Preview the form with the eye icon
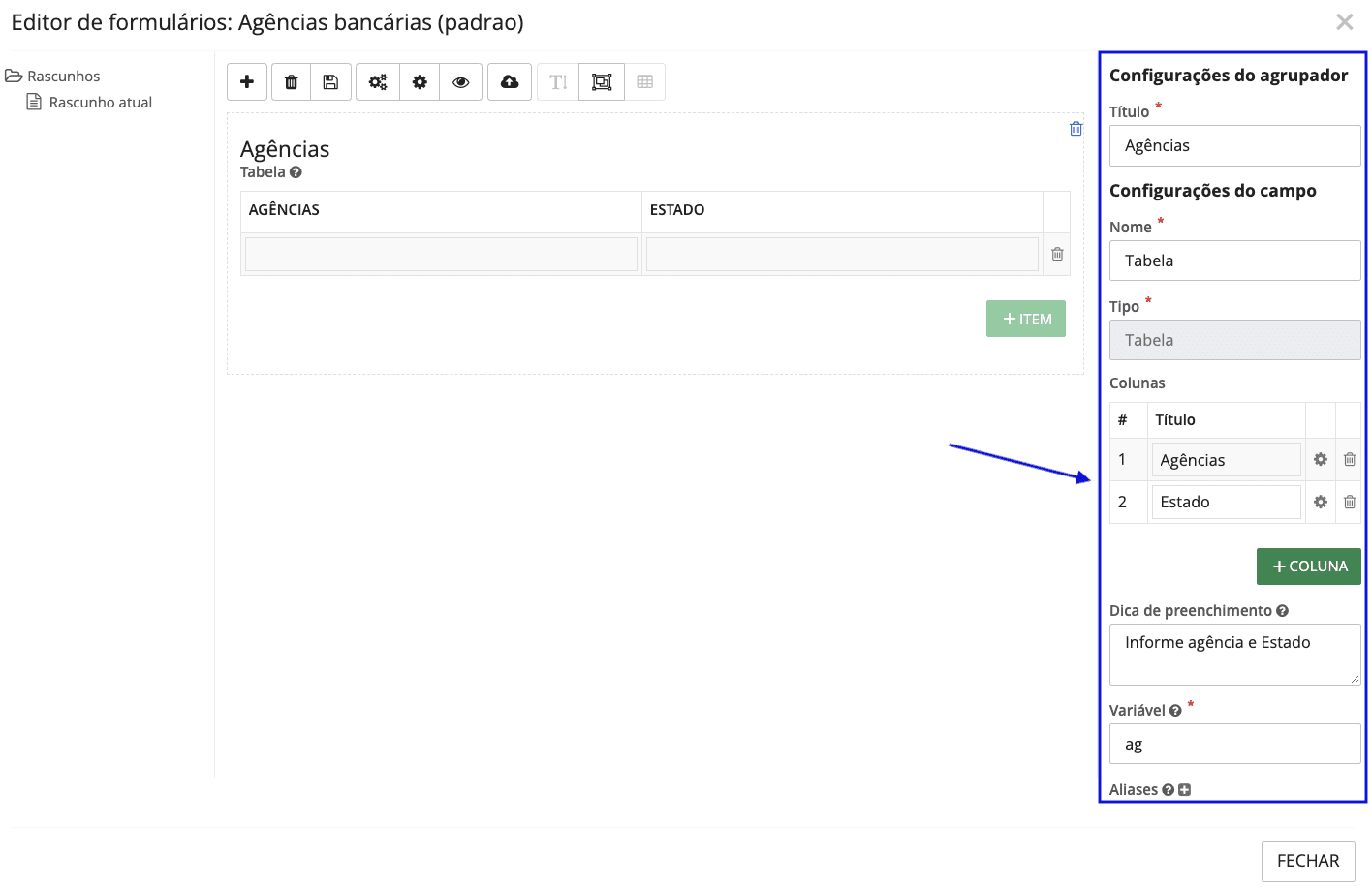The width and height of the screenshot is (1372, 889). 461,82
